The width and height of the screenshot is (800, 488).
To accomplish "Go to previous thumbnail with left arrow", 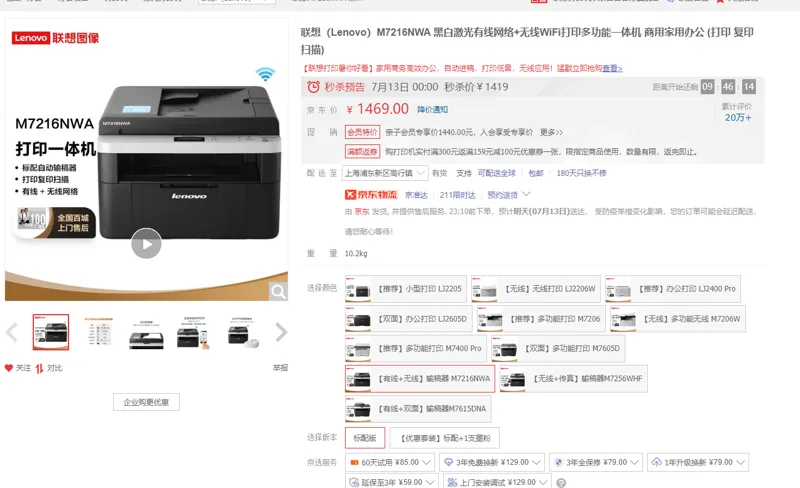I will point(12,332).
